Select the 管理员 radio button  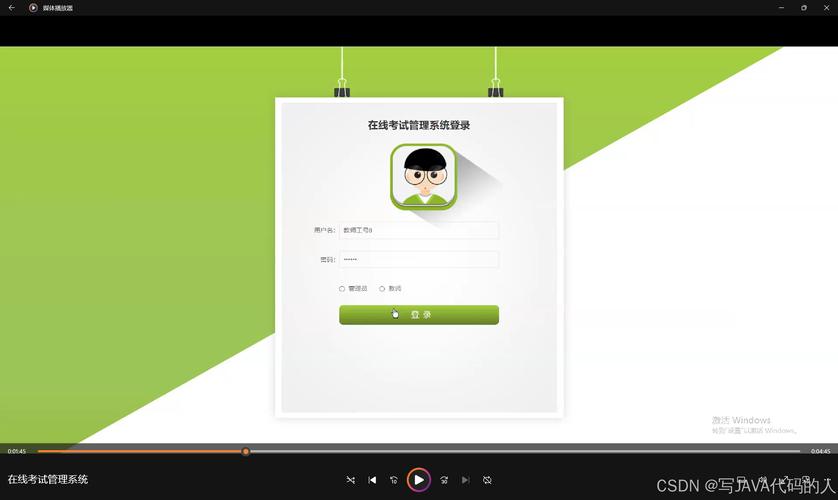(x=342, y=289)
